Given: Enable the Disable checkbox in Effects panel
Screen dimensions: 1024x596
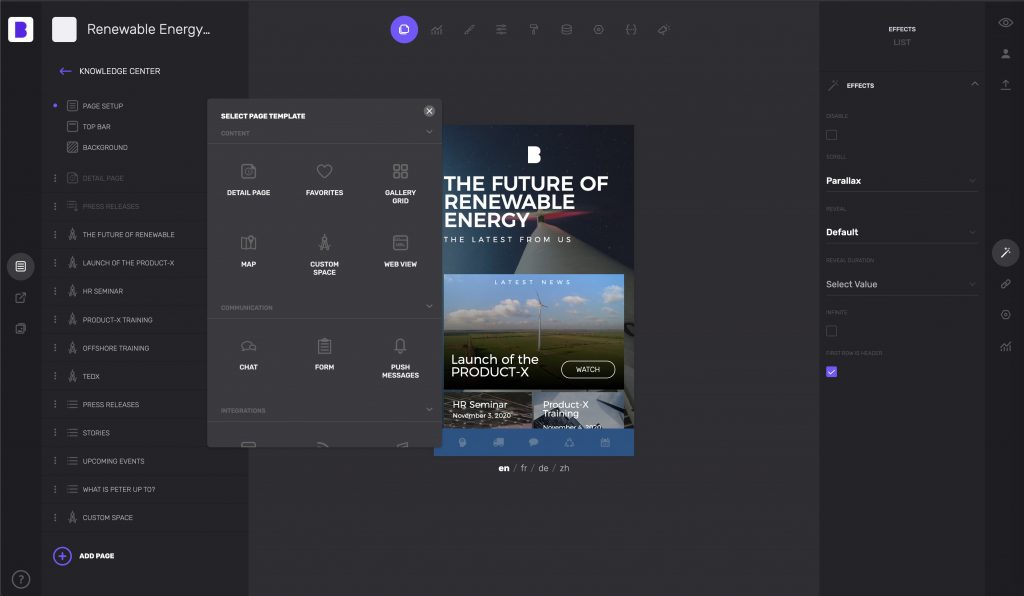Looking at the screenshot, I should click(x=831, y=135).
